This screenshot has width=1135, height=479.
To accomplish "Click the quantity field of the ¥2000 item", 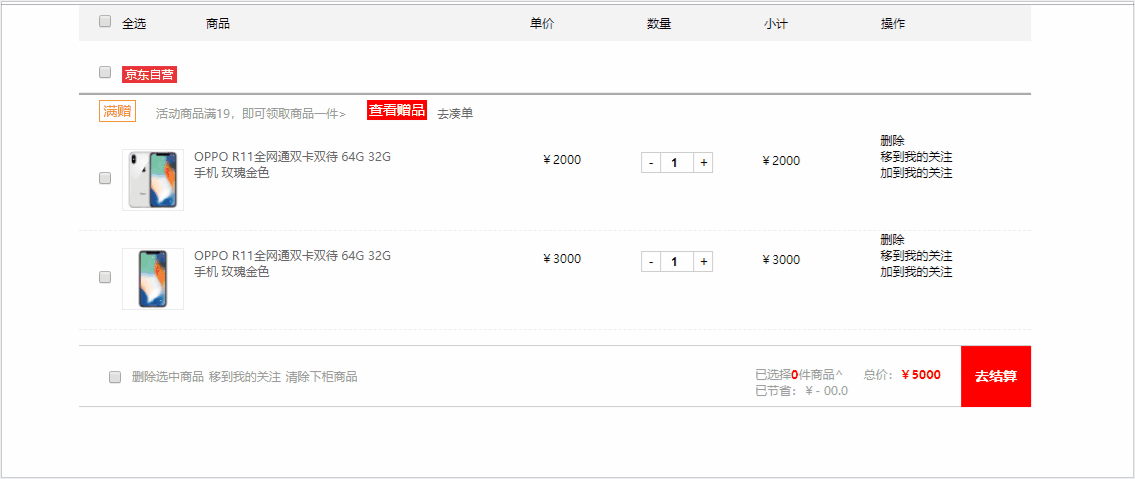I will coord(677,163).
